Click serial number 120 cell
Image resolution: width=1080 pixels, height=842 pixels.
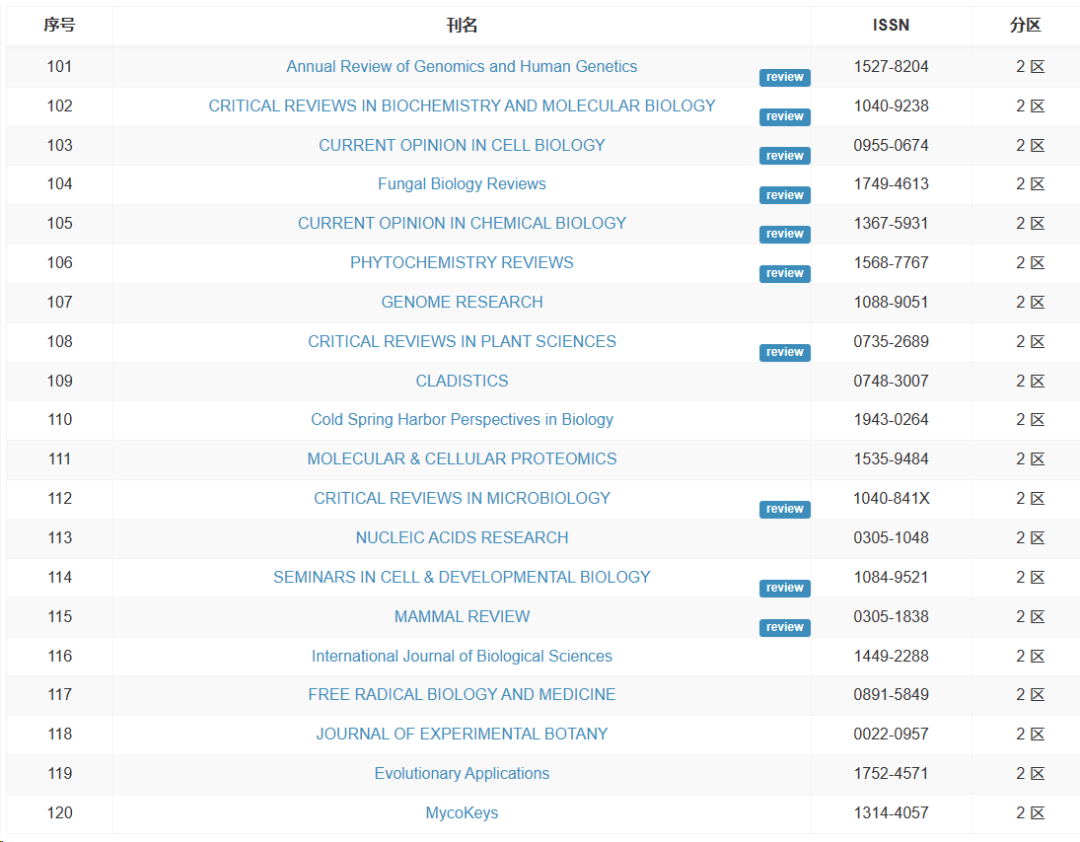click(59, 813)
